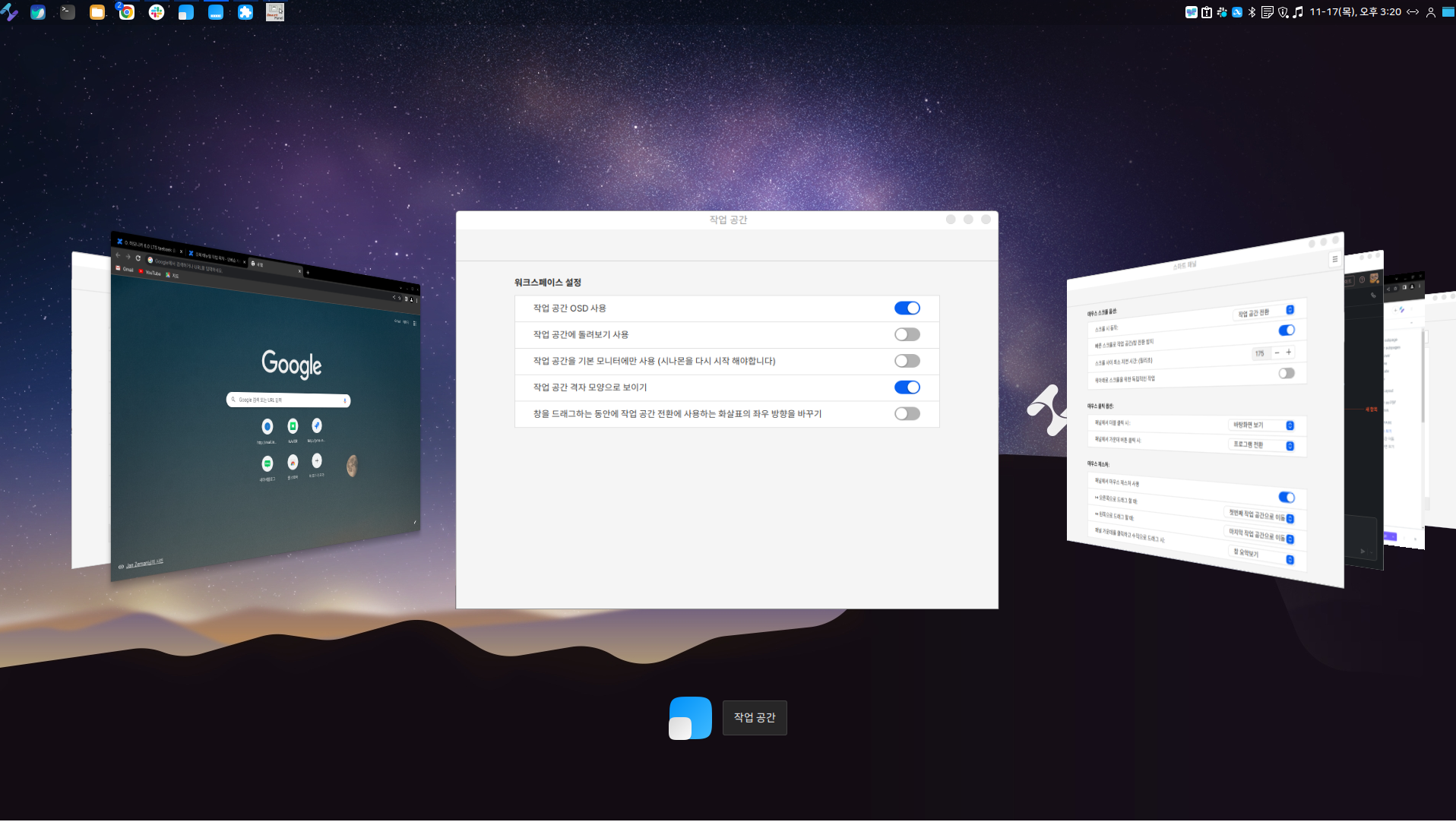Viewport: 1456px width, 822px height.
Task: Click the blue puzzle-piece extensions icon
Action: [245, 12]
